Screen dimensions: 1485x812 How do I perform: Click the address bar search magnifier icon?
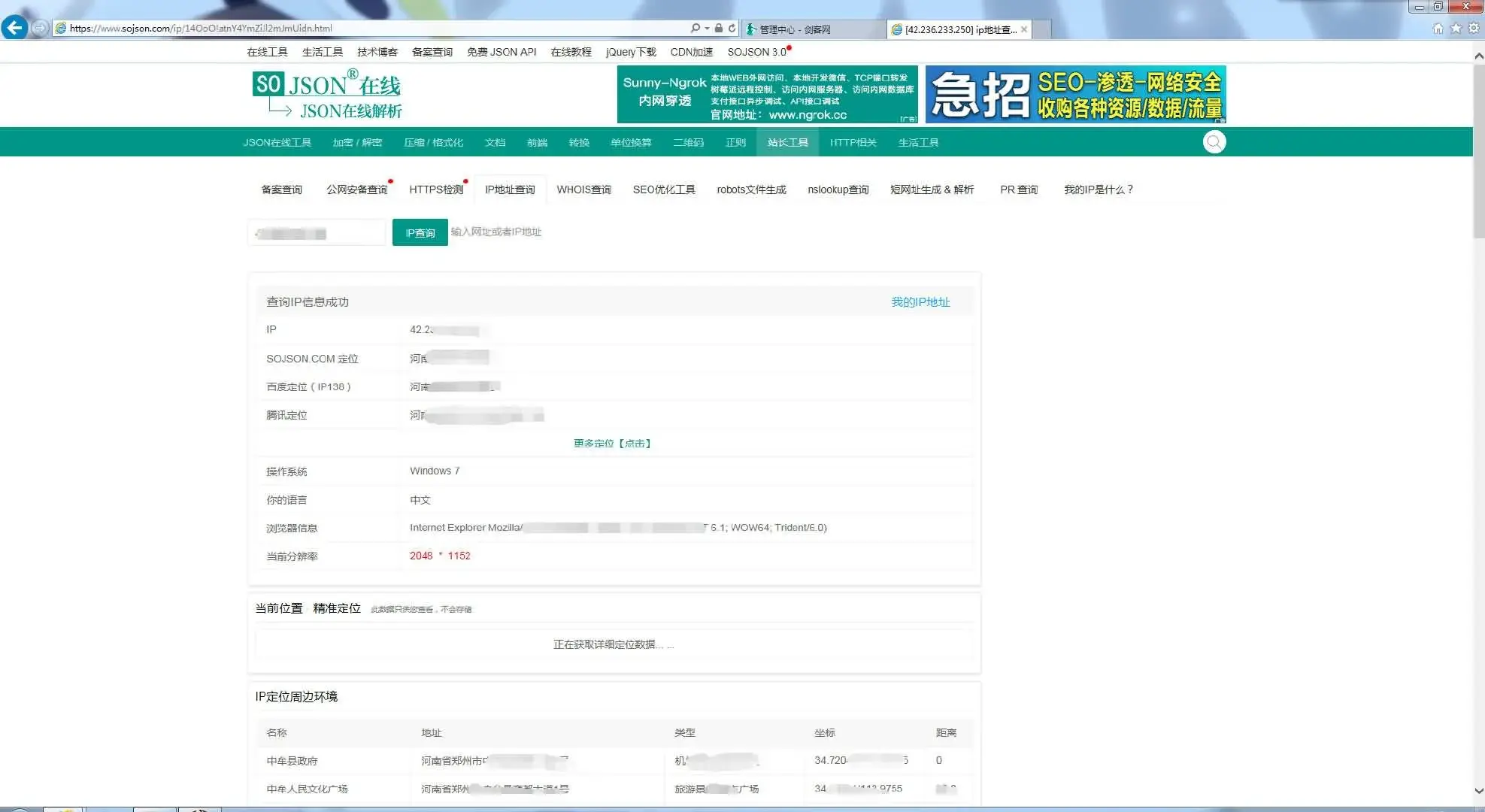[696, 29]
